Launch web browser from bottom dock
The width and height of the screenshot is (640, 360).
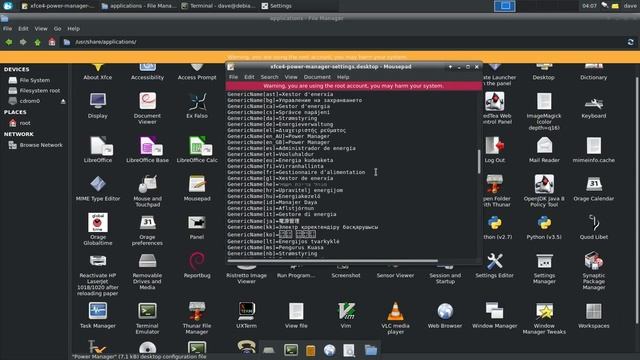pyautogui.click(x=329, y=350)
